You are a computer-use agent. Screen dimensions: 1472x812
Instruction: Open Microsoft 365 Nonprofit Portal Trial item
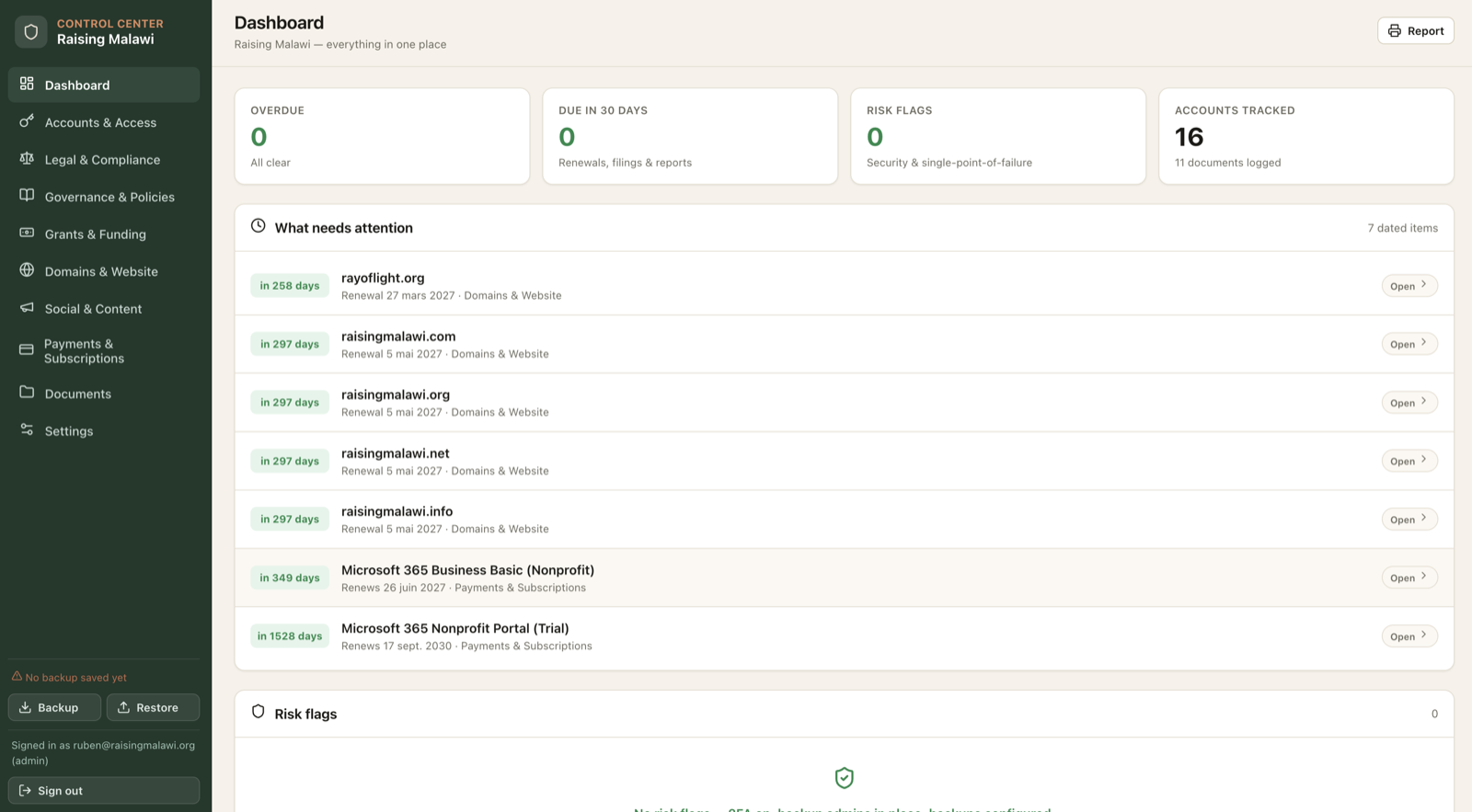click(1409, 636)
